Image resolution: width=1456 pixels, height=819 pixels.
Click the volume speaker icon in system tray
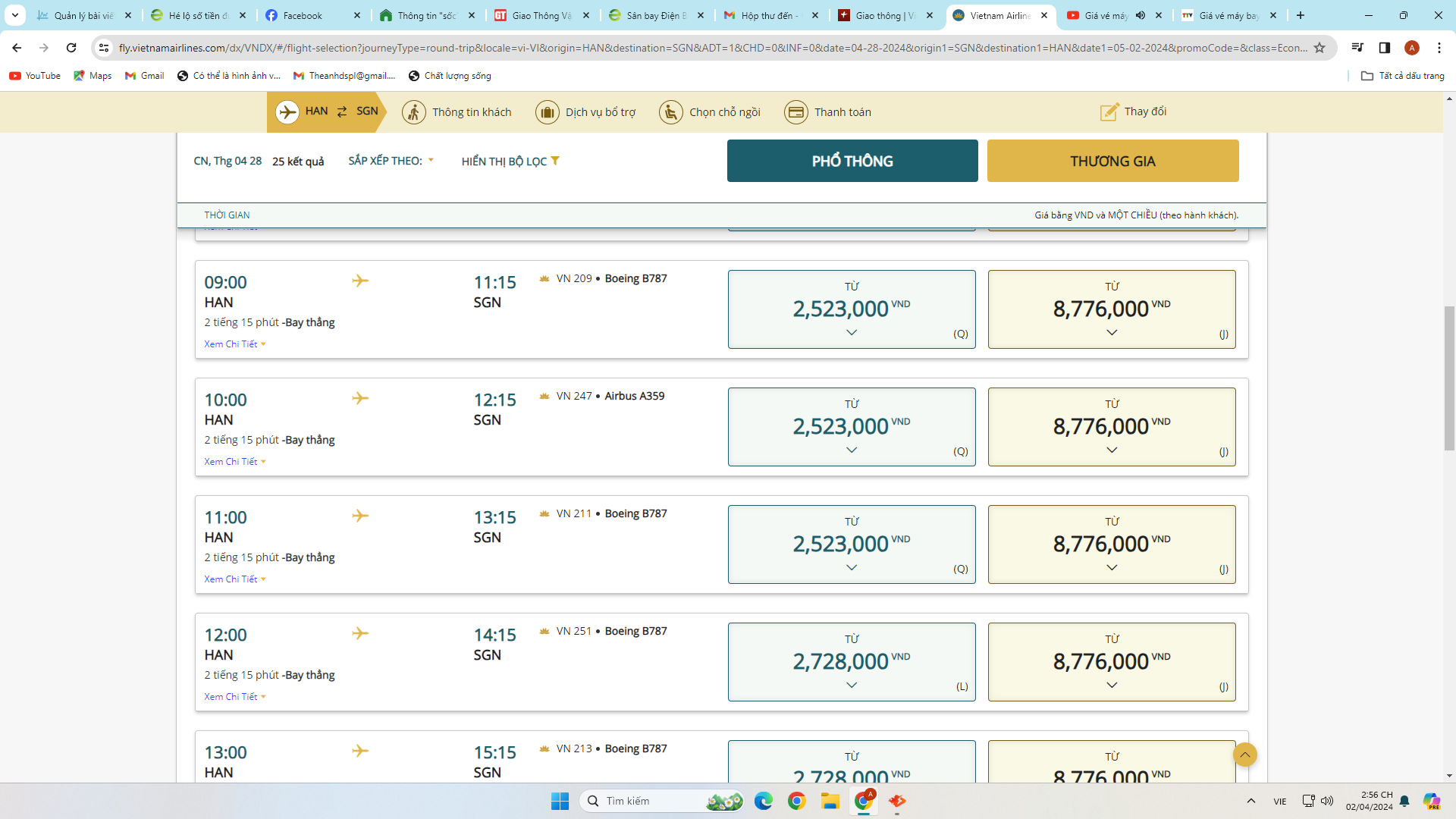click(x=1327, y=801)
